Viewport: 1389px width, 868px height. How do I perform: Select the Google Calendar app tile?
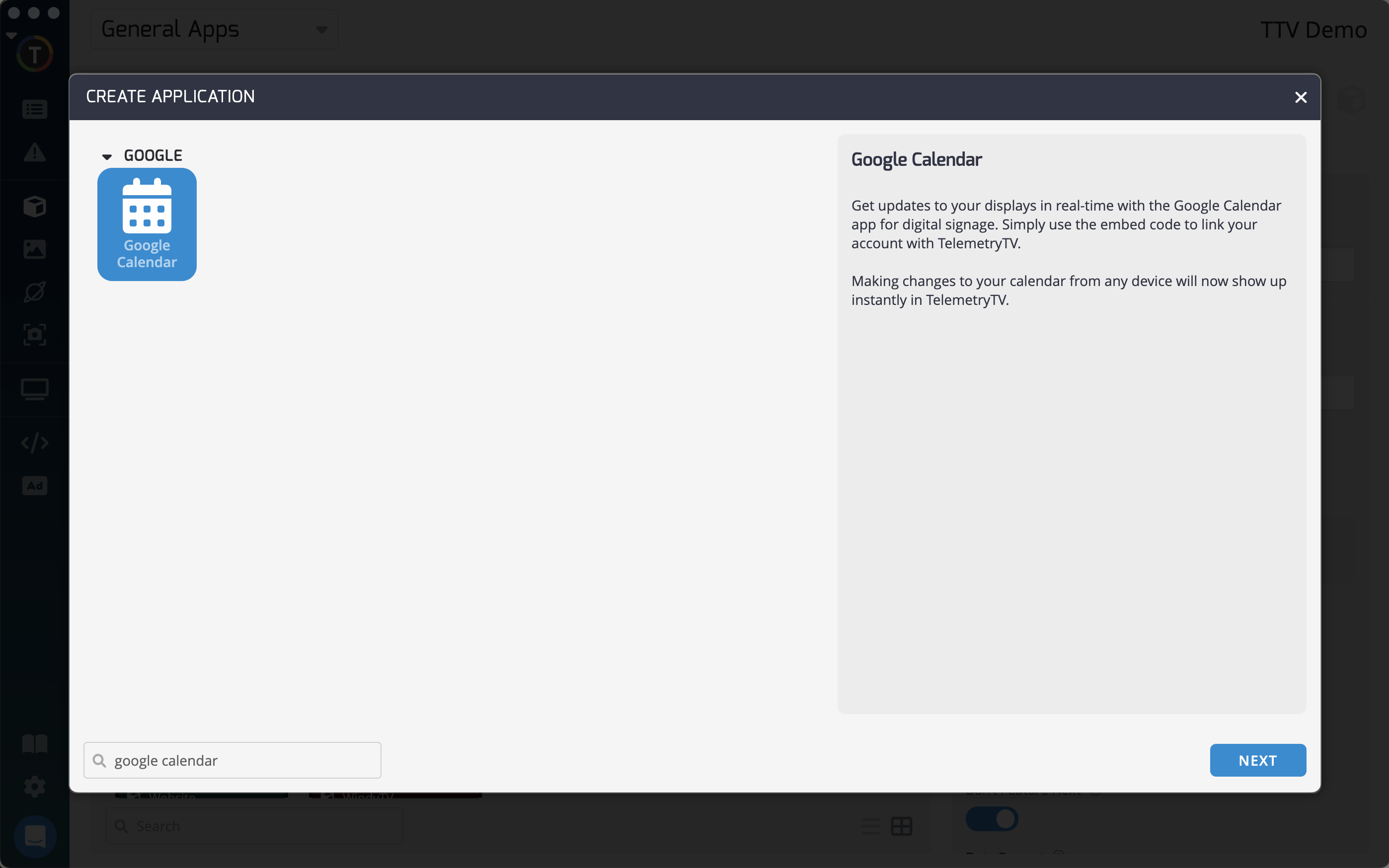[x=147, y=224]
